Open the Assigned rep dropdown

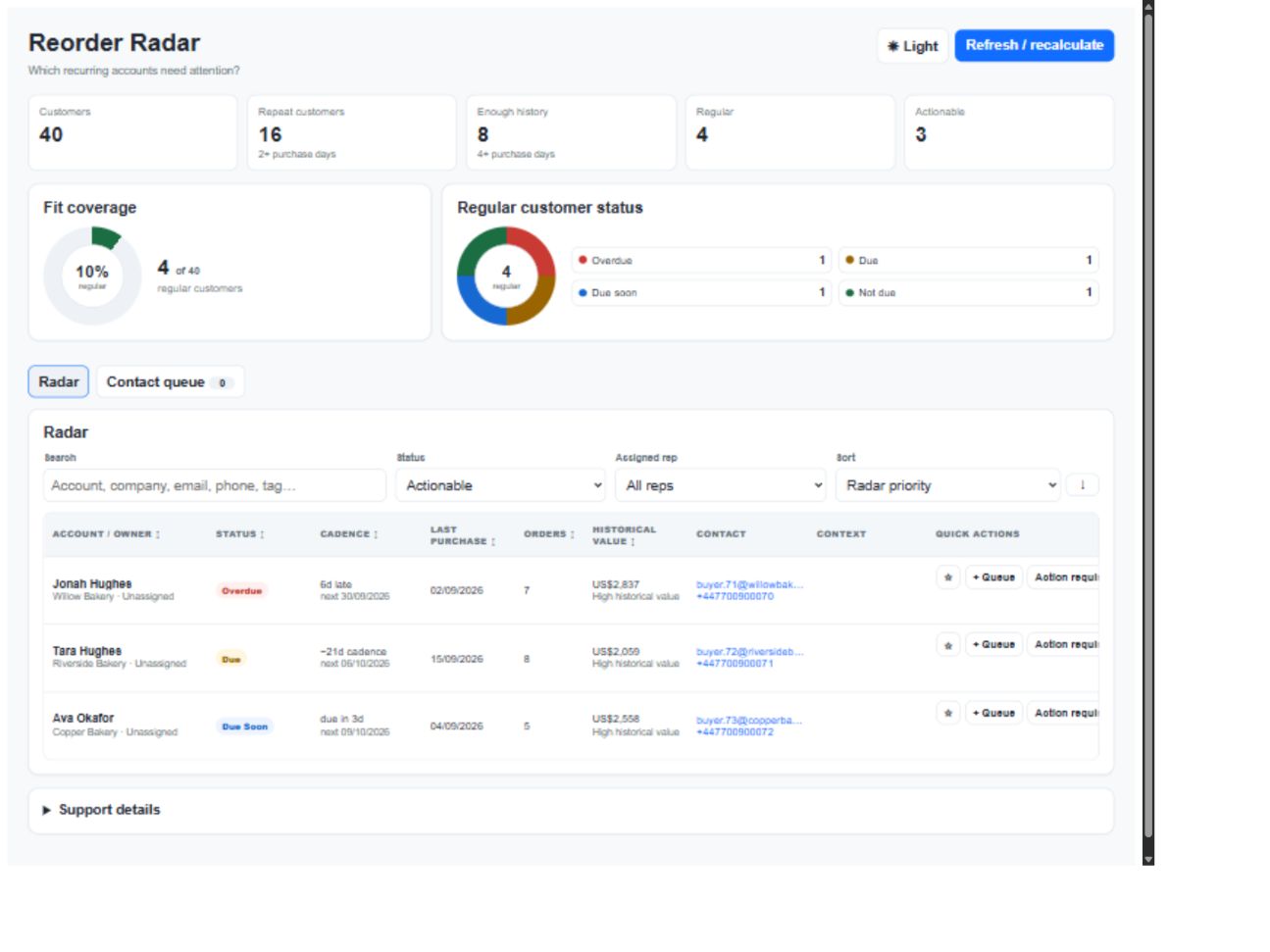[721, 485]
